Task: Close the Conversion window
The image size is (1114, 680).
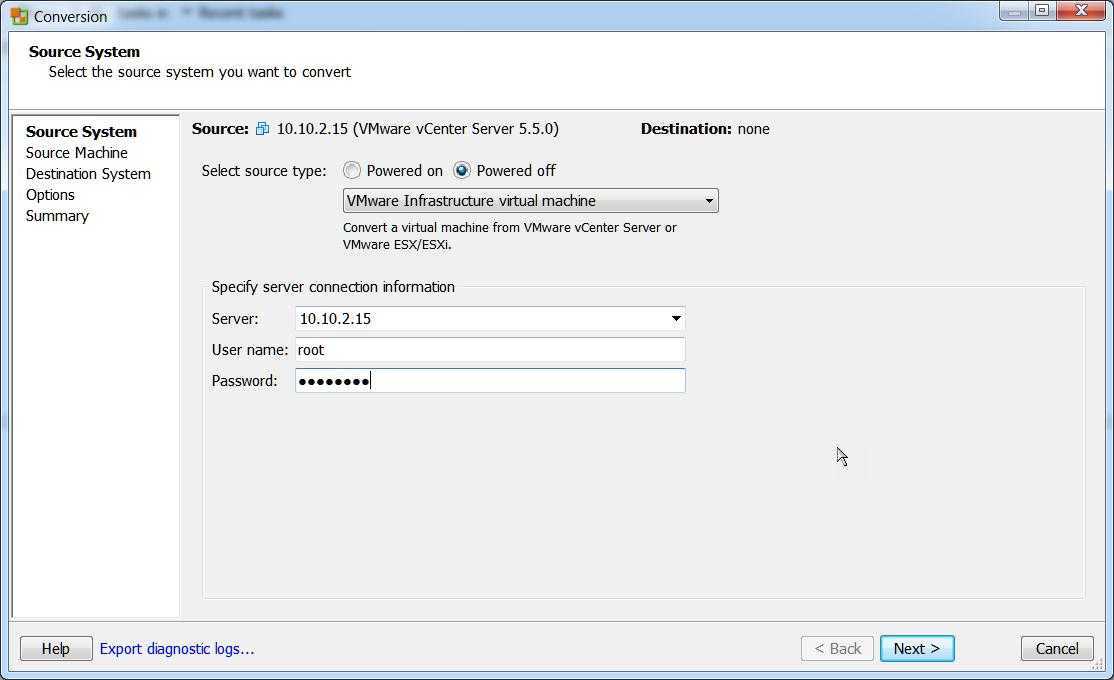Action: 1081,10
